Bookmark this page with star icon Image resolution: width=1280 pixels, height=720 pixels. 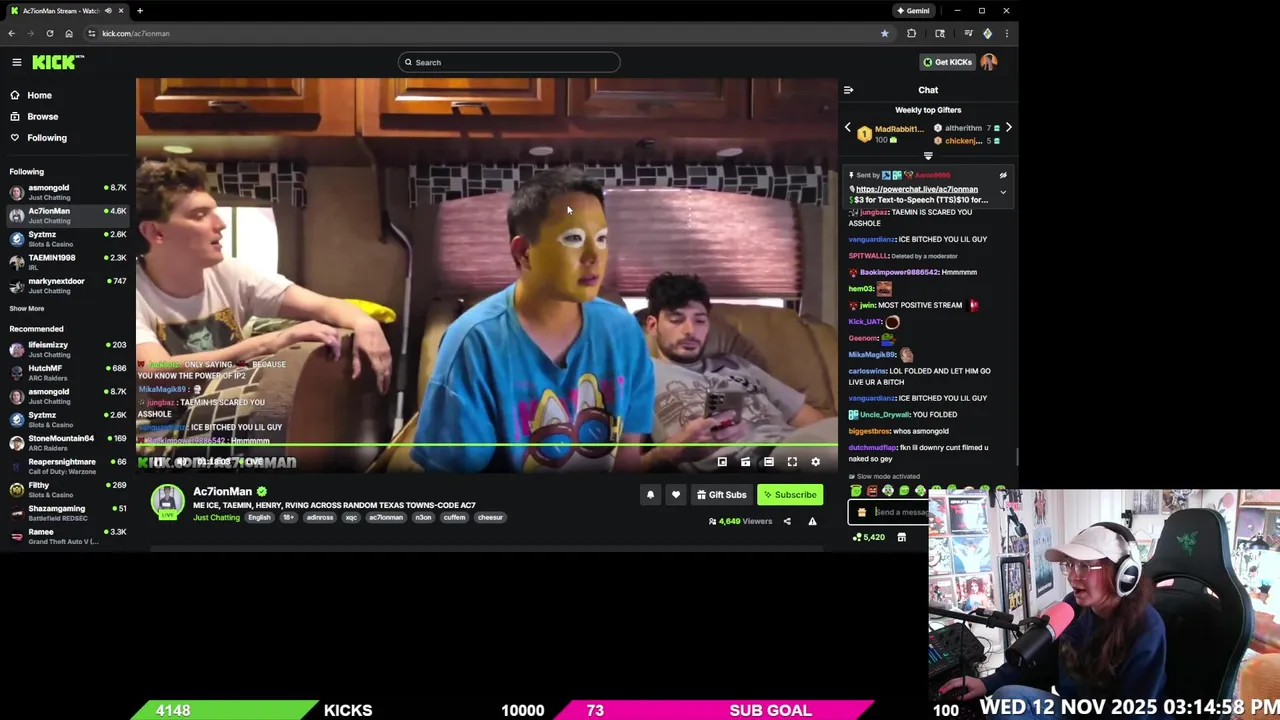tap(884, 33)
